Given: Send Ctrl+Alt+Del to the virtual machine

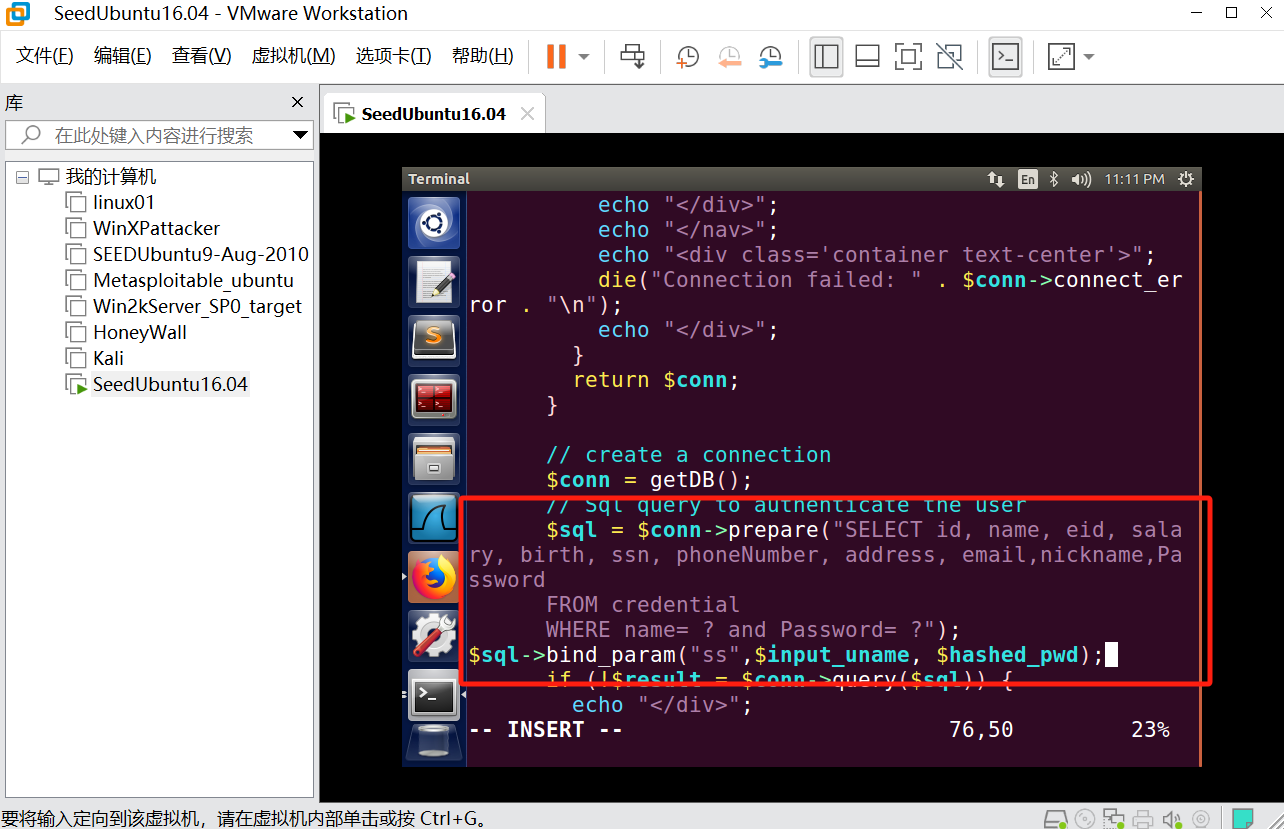Looking at the screenshot, I should coord(632,56).
